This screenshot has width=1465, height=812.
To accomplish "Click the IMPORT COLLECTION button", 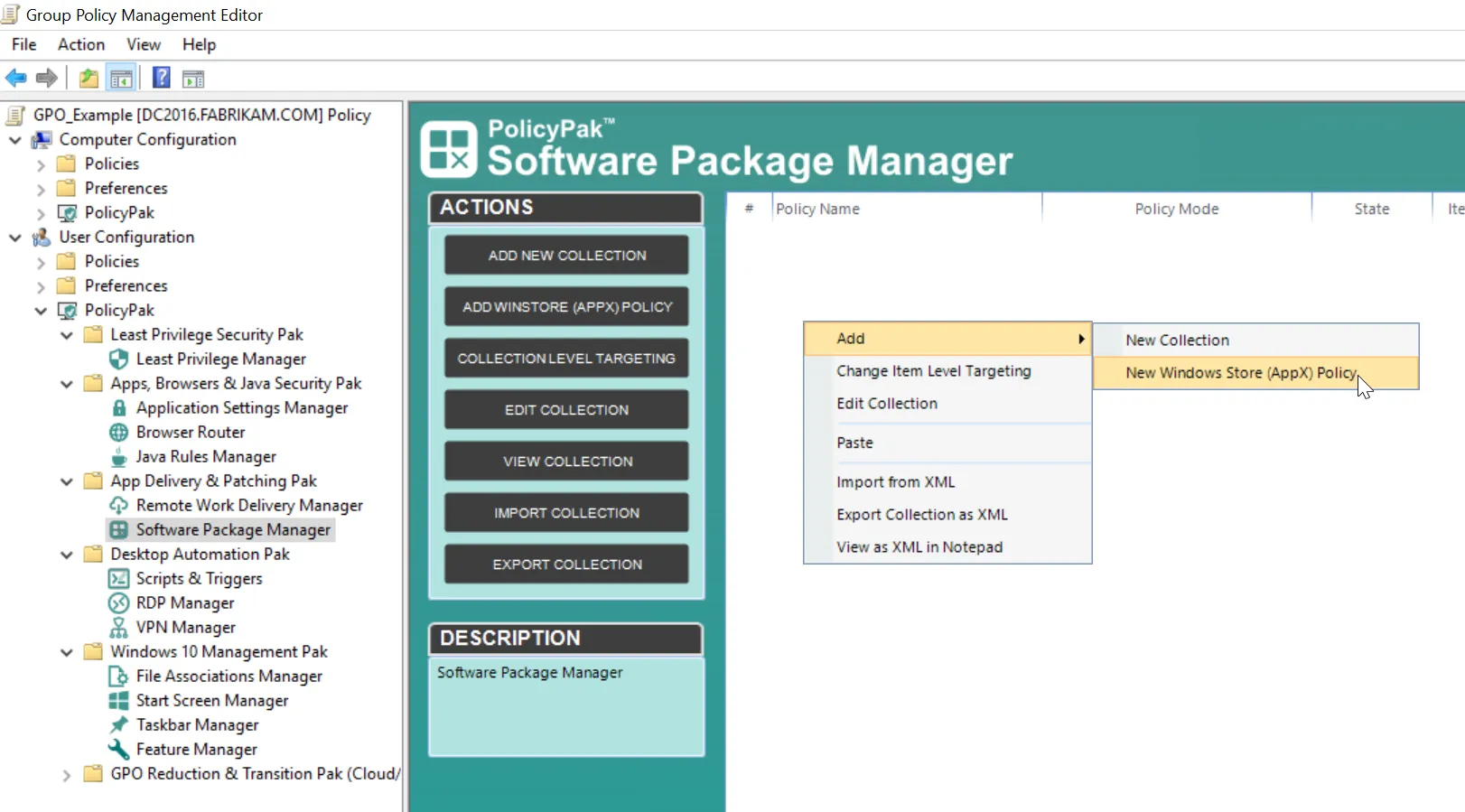I will 566,513.
